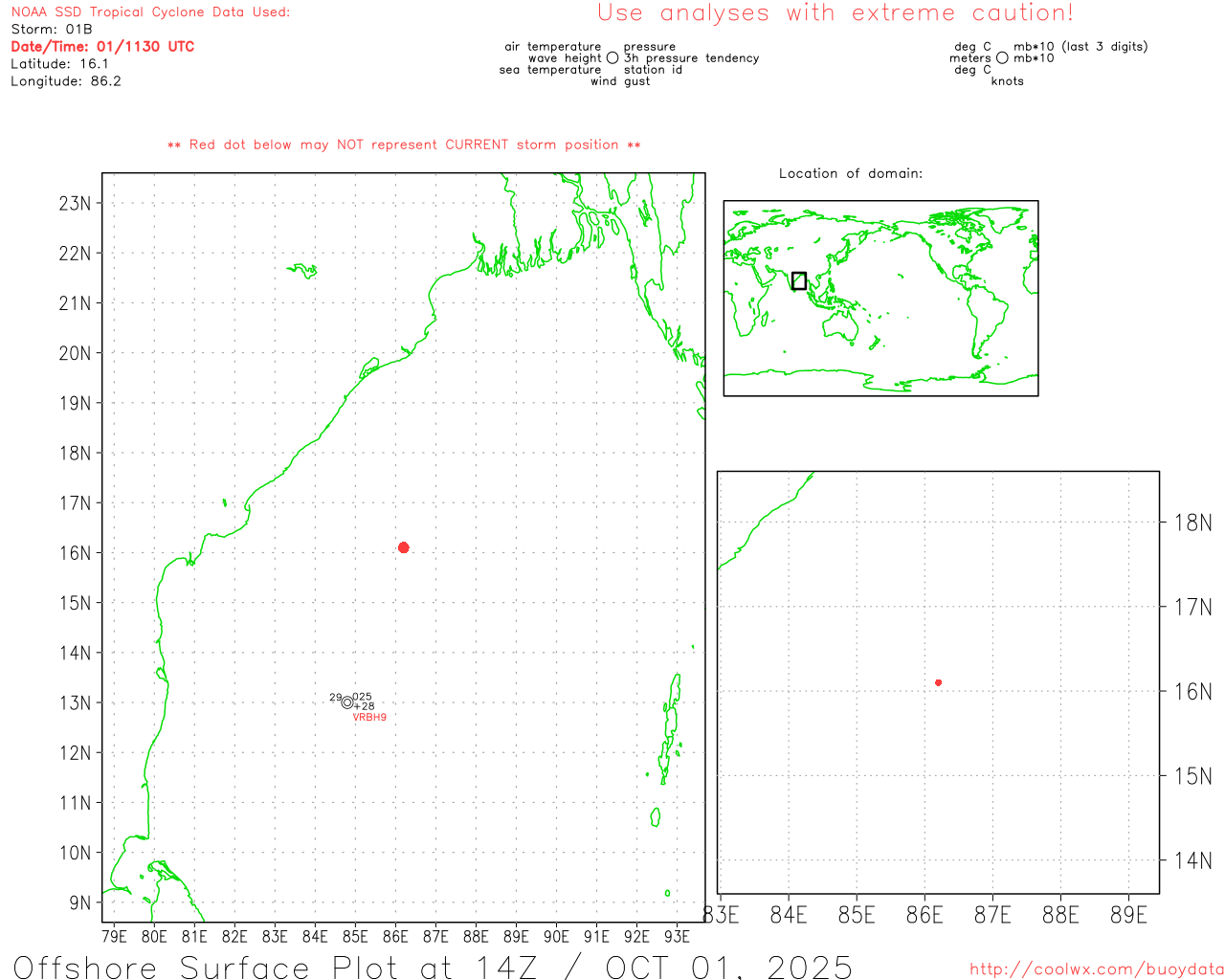The width and height of the screenshot is (1225, 980).
Task: Click the 86E longitude label on main map
Action: pyautogui.click(x=395, y=936)
